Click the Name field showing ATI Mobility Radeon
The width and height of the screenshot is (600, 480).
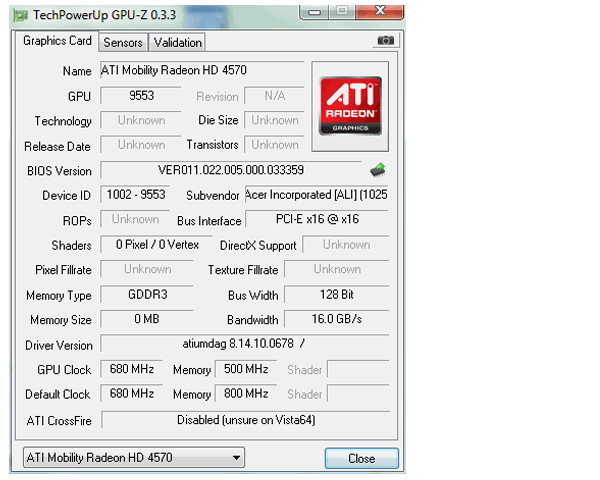(202, 70)
